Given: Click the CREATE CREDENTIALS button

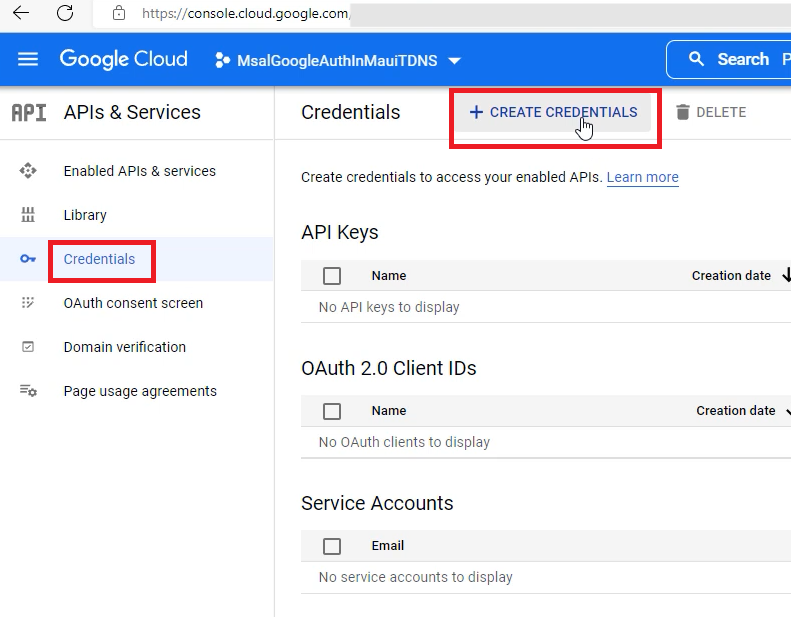Looking at the screenshot, I should coord(553,112).
